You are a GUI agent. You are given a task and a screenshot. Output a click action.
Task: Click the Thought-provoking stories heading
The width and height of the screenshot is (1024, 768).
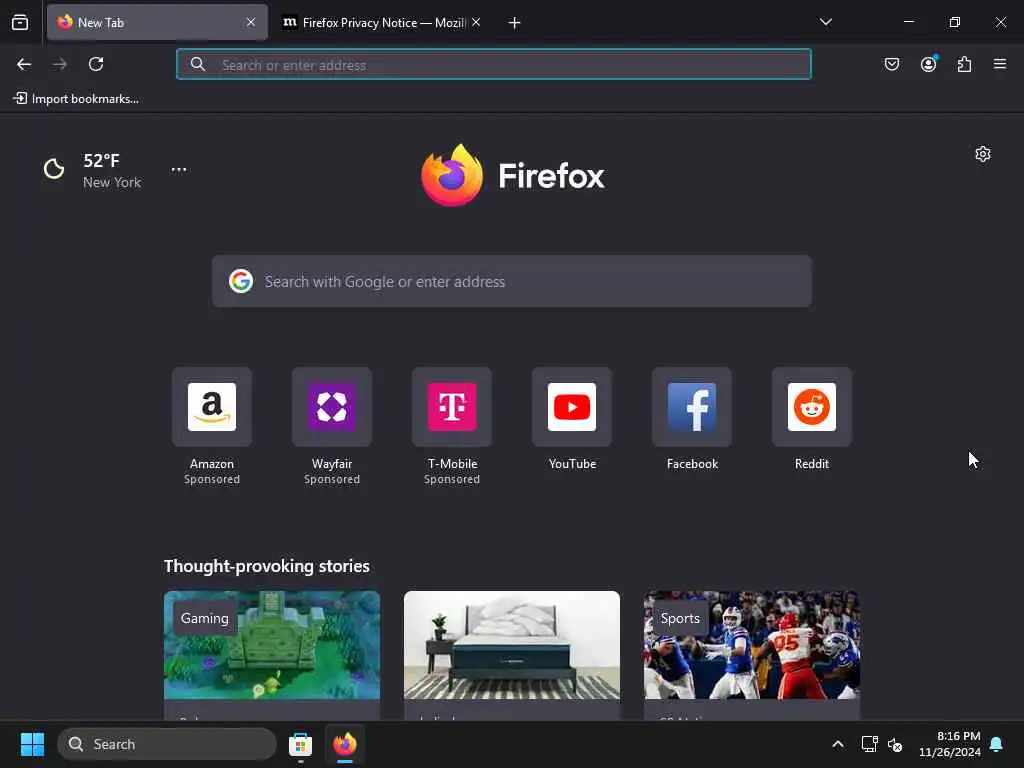click(x=266, y=566)
